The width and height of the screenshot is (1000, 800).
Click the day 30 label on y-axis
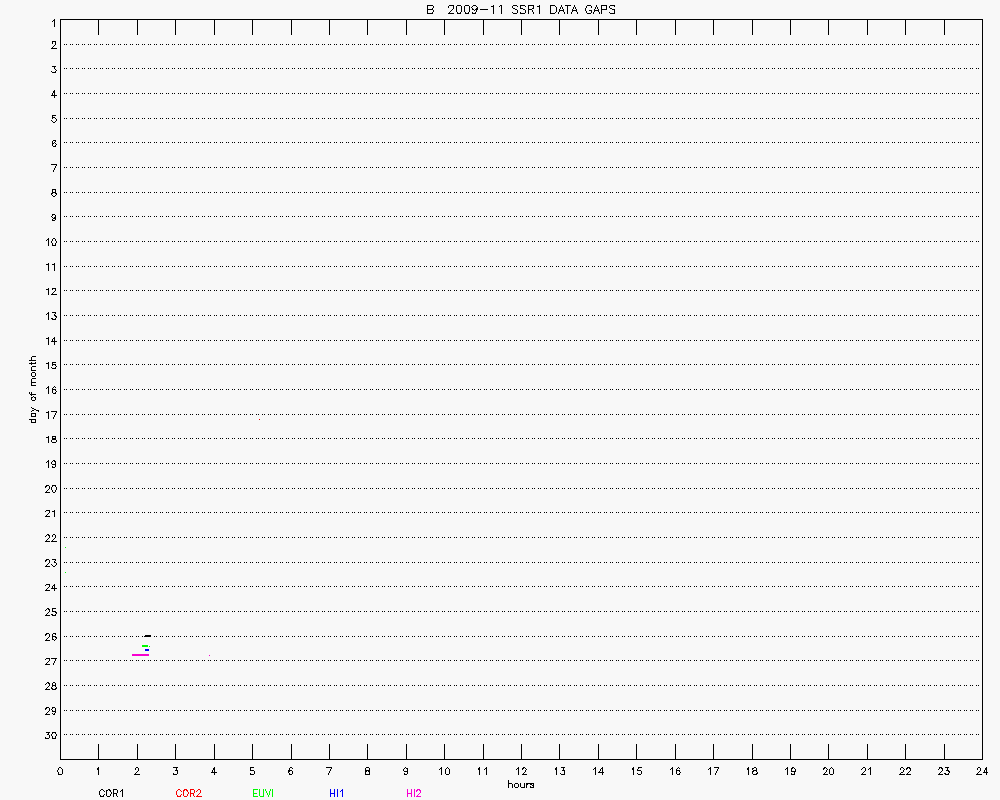pos(48,735)
